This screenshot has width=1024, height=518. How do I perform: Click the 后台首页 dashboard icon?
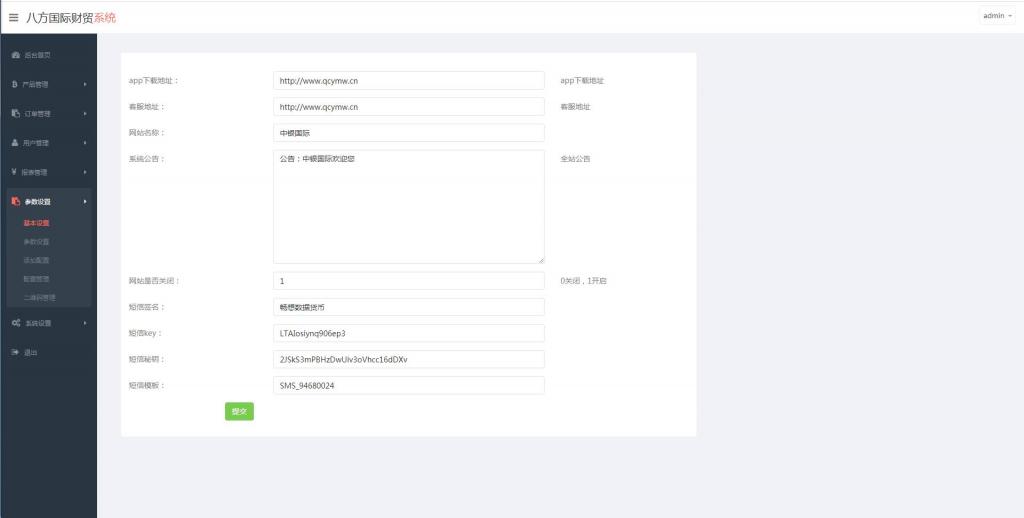15,55
